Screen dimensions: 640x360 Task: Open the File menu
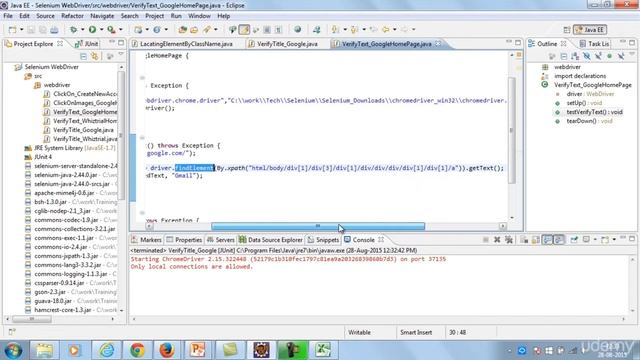pos(8,16)
